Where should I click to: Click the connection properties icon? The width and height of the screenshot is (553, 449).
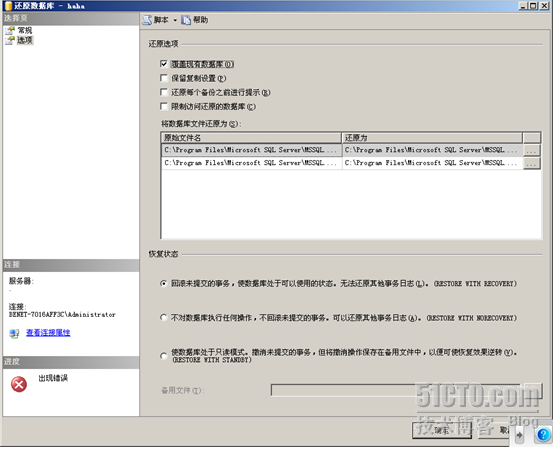14,333
